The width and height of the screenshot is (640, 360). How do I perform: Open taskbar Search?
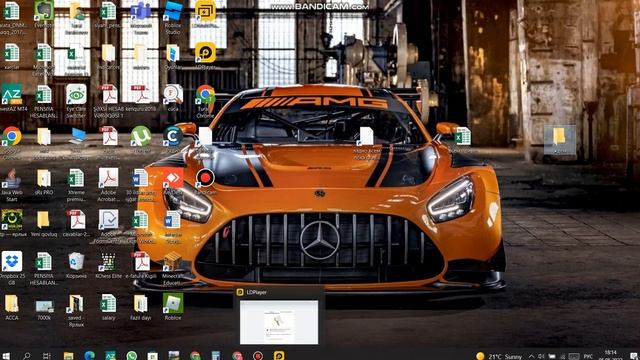pyautogui.click(x=27, y=356)
